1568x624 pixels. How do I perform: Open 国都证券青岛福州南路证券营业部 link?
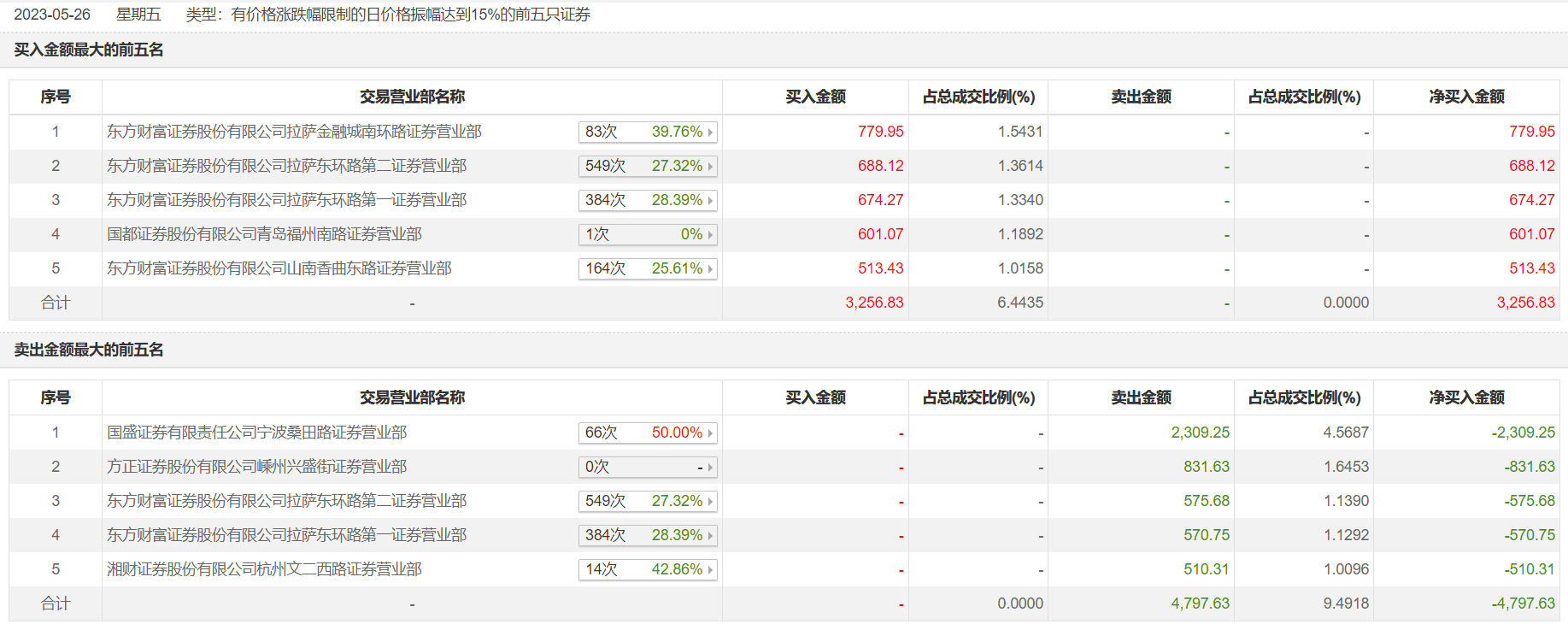[x=264, y=234]
